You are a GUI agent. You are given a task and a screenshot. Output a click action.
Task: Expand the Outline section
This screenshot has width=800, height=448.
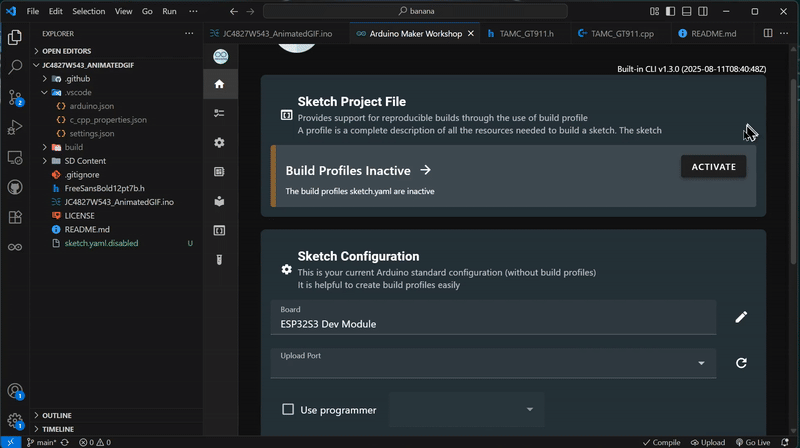point(57,415)
